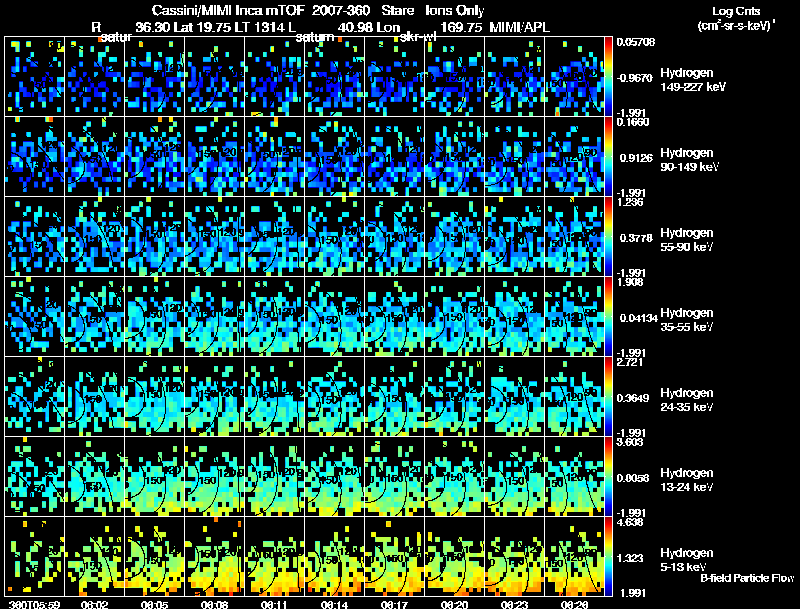
Task: Click the 'Stare' word in the title
Action: 397,10
